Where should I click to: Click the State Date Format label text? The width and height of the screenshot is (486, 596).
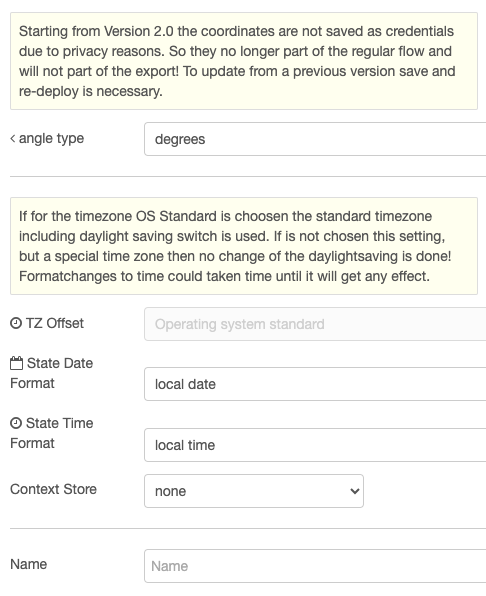coord(51,373)
